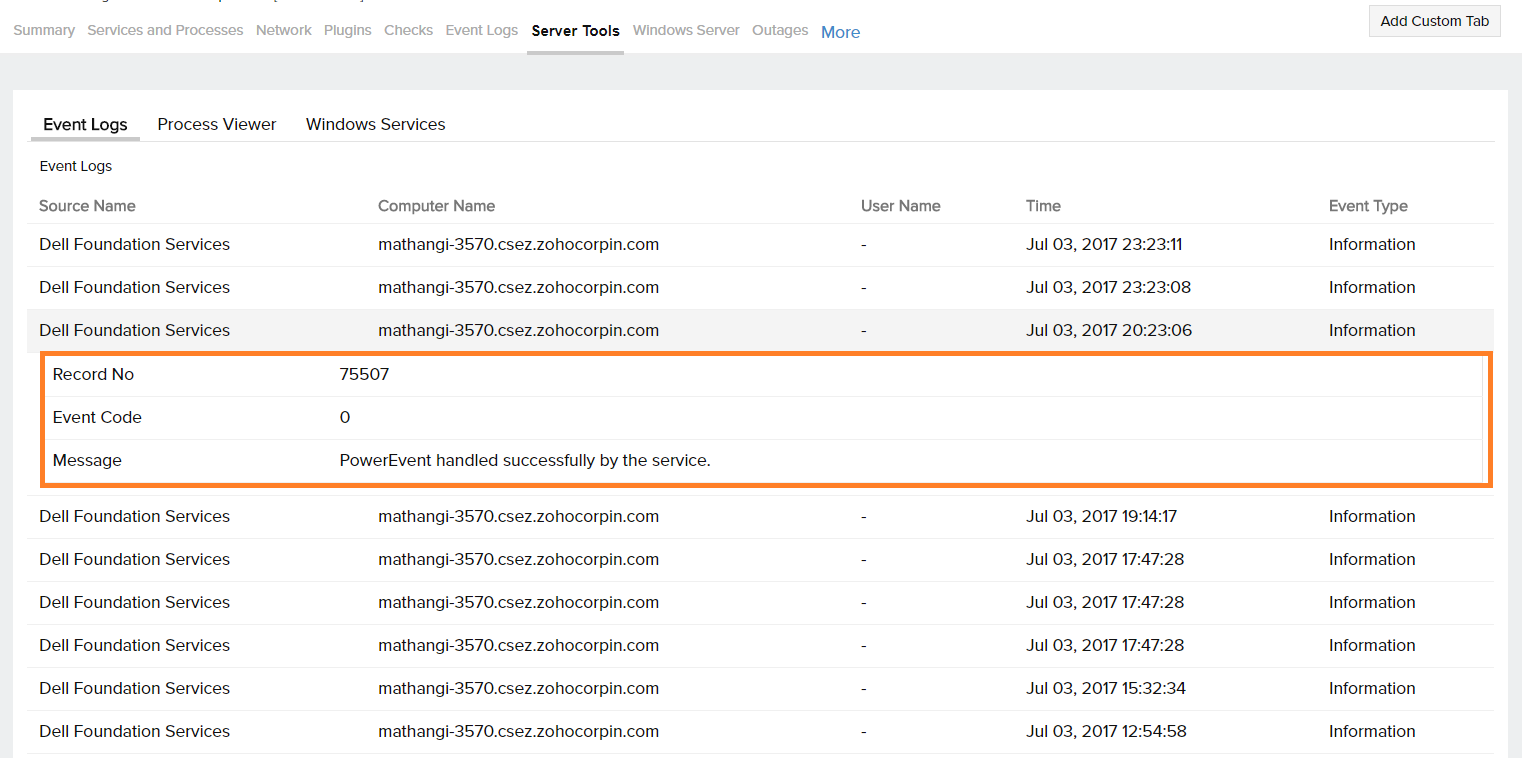Open the Plugins tab
The height and width of the screenshot is (758, 1522).
[x=347, y=30]
